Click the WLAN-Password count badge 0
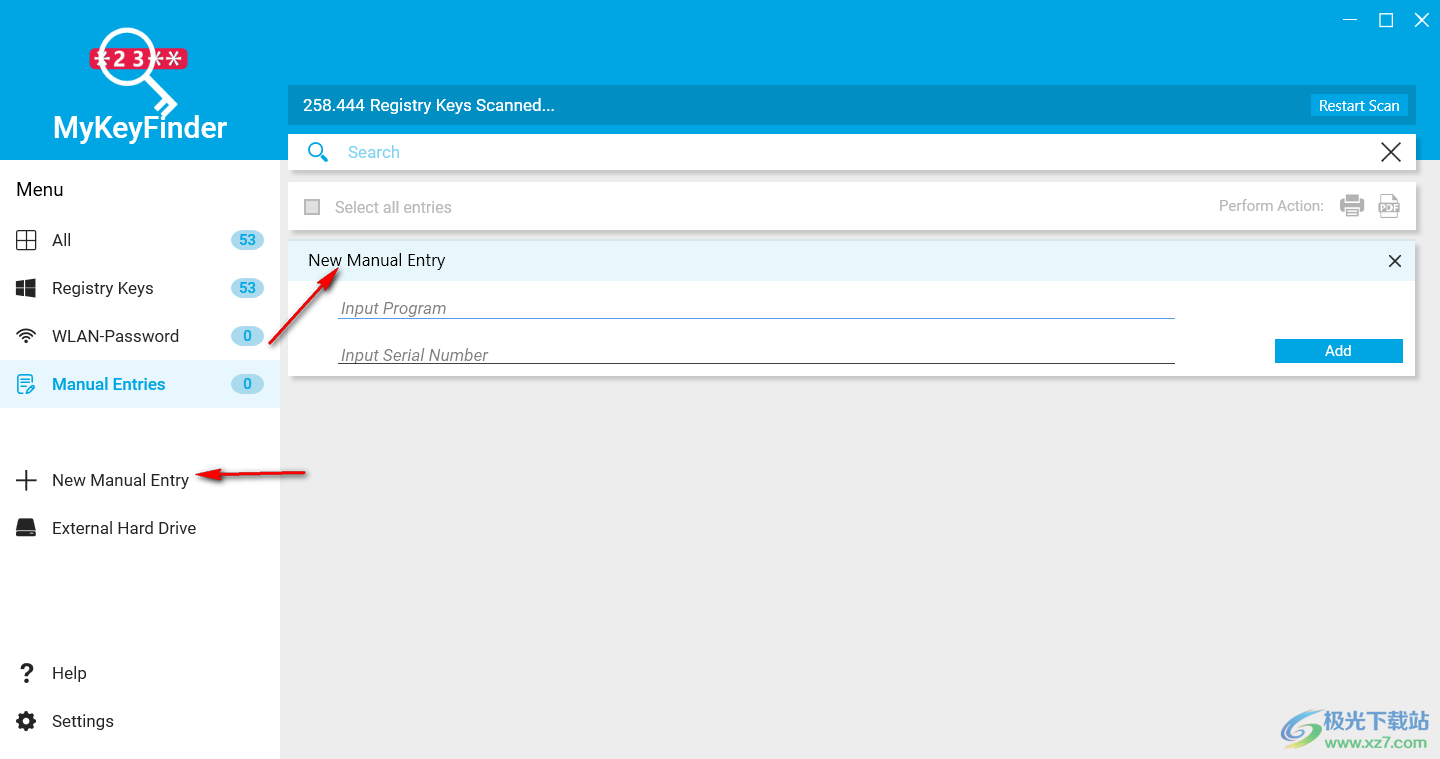 click(247, 336)
